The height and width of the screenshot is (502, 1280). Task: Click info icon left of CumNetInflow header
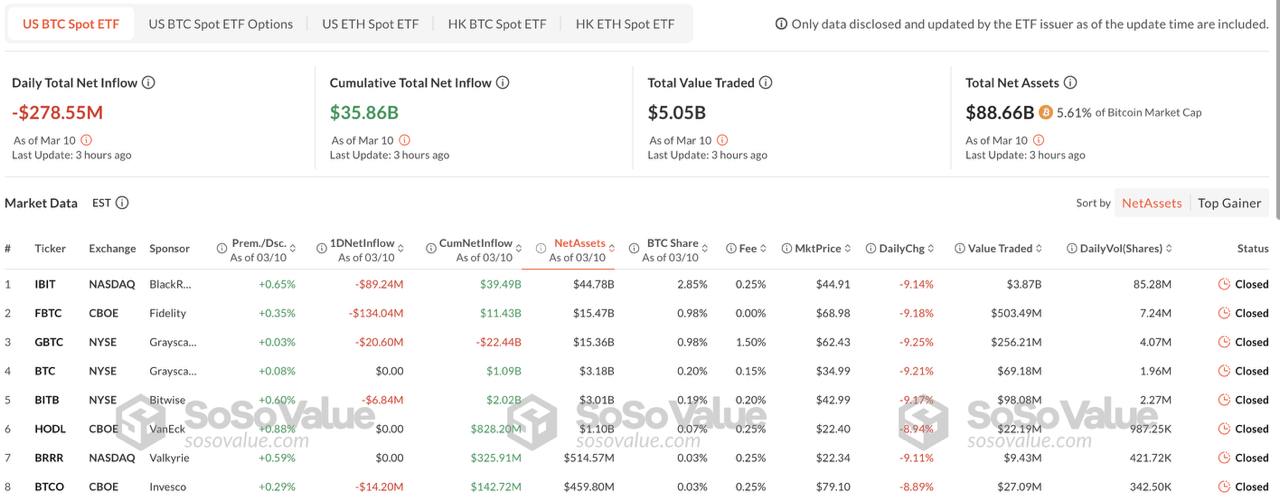(x=430, y=248)
